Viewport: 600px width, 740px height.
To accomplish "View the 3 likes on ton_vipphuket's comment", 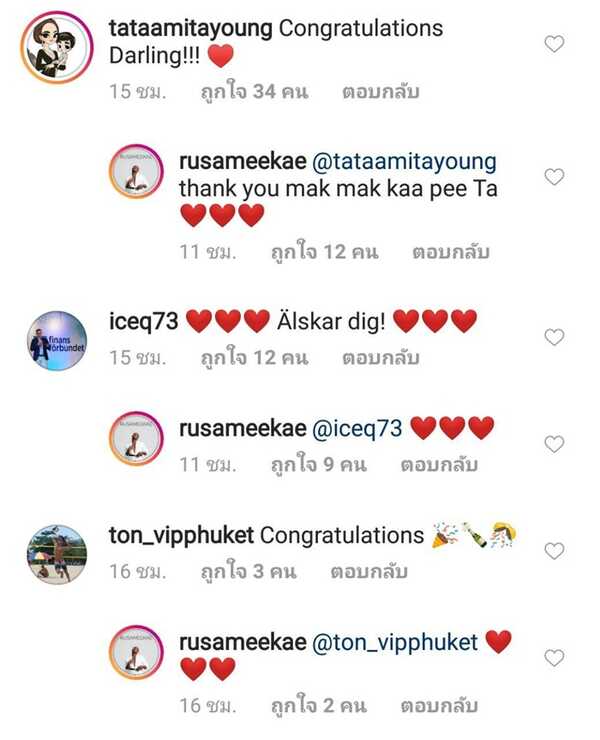I will (x=248, y=571).
